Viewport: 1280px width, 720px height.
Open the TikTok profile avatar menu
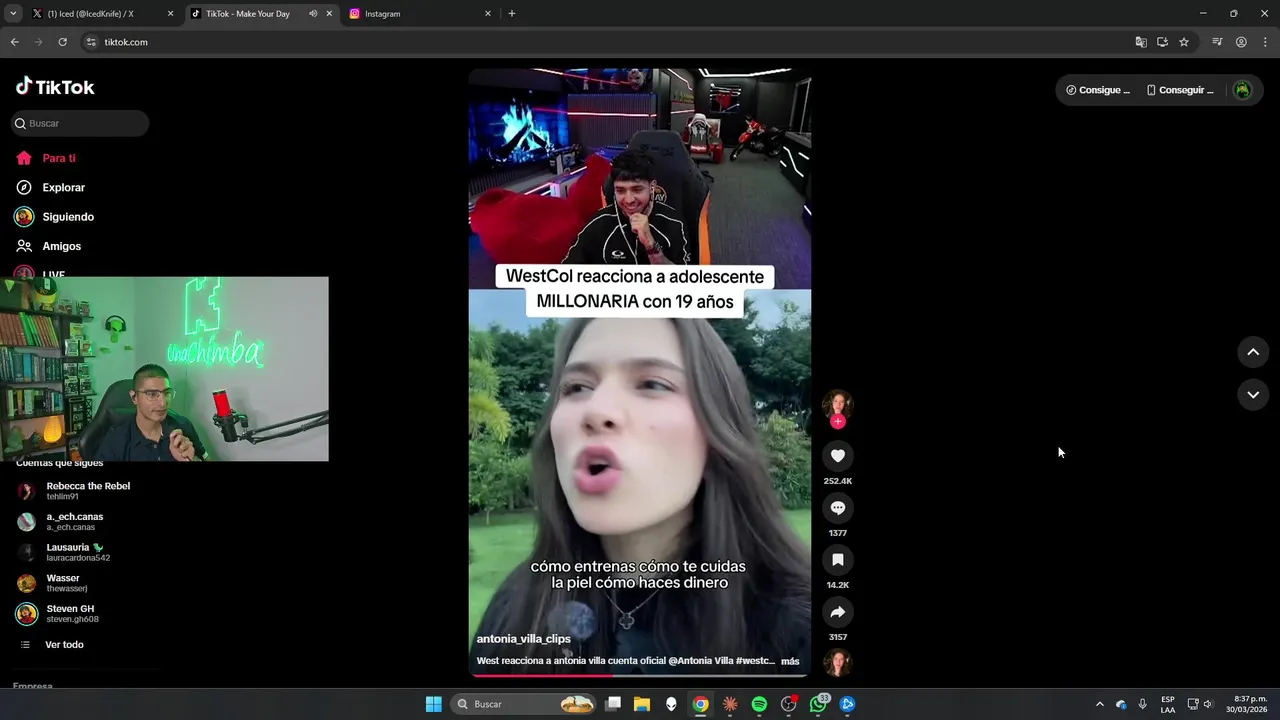point(1242,90)
